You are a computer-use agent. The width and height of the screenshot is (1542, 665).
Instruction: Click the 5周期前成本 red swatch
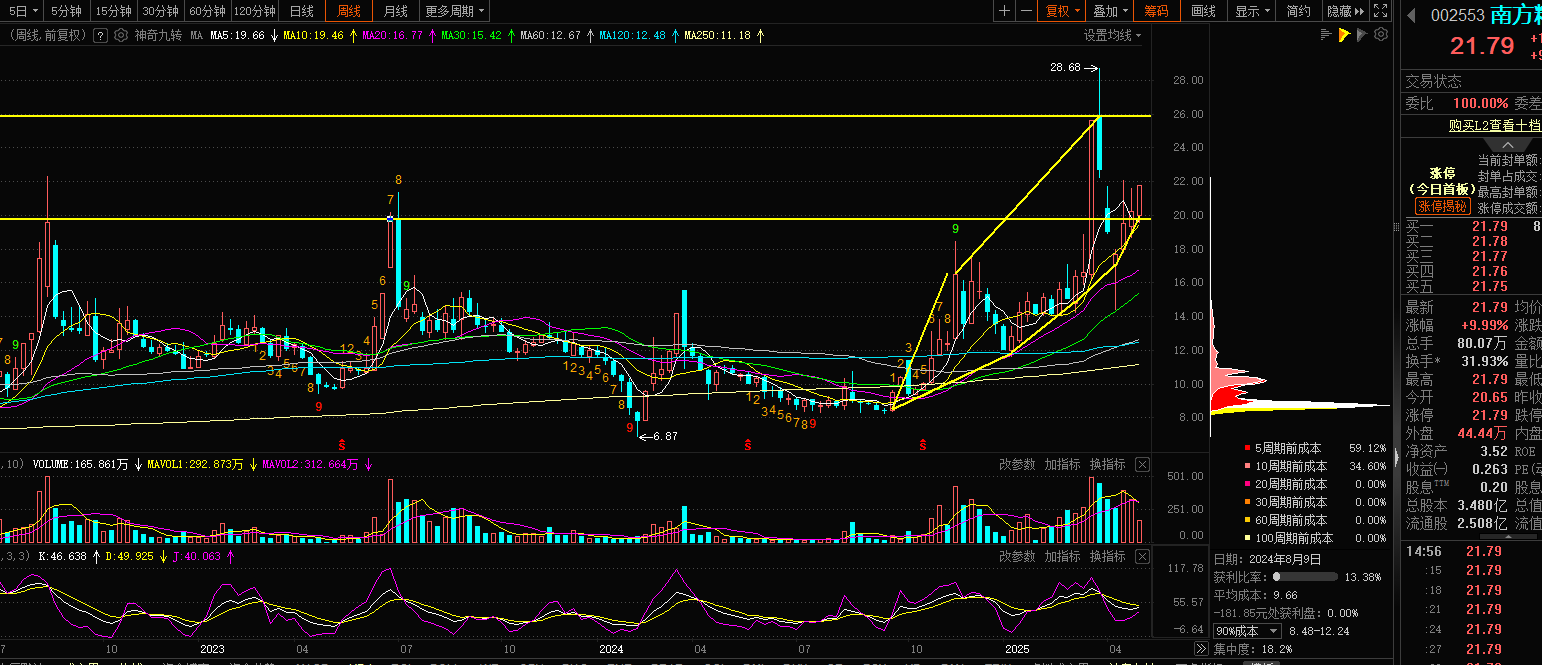point(1247,448)
